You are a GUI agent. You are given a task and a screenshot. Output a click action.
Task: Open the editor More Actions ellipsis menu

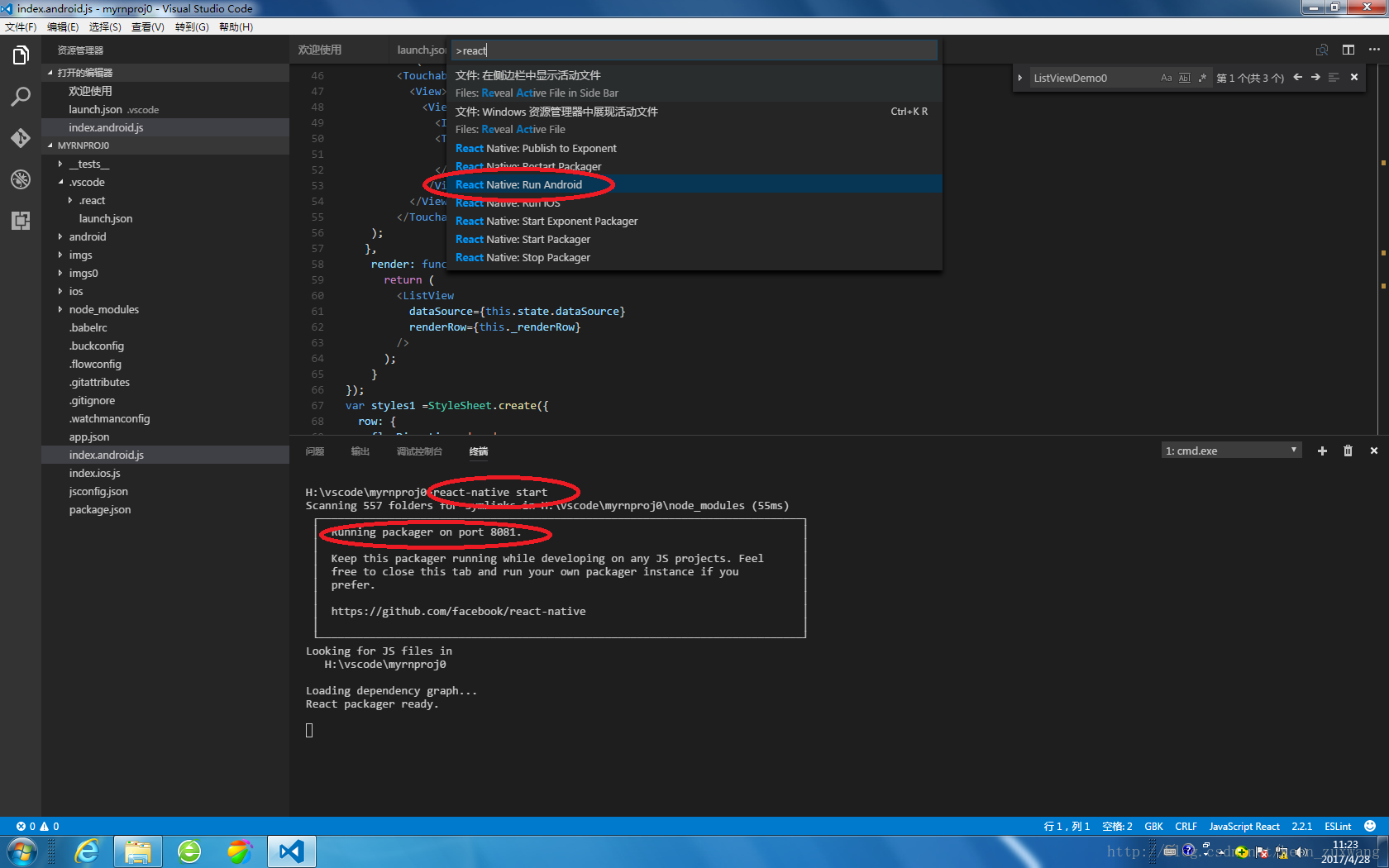click(x=1374, y=50)
